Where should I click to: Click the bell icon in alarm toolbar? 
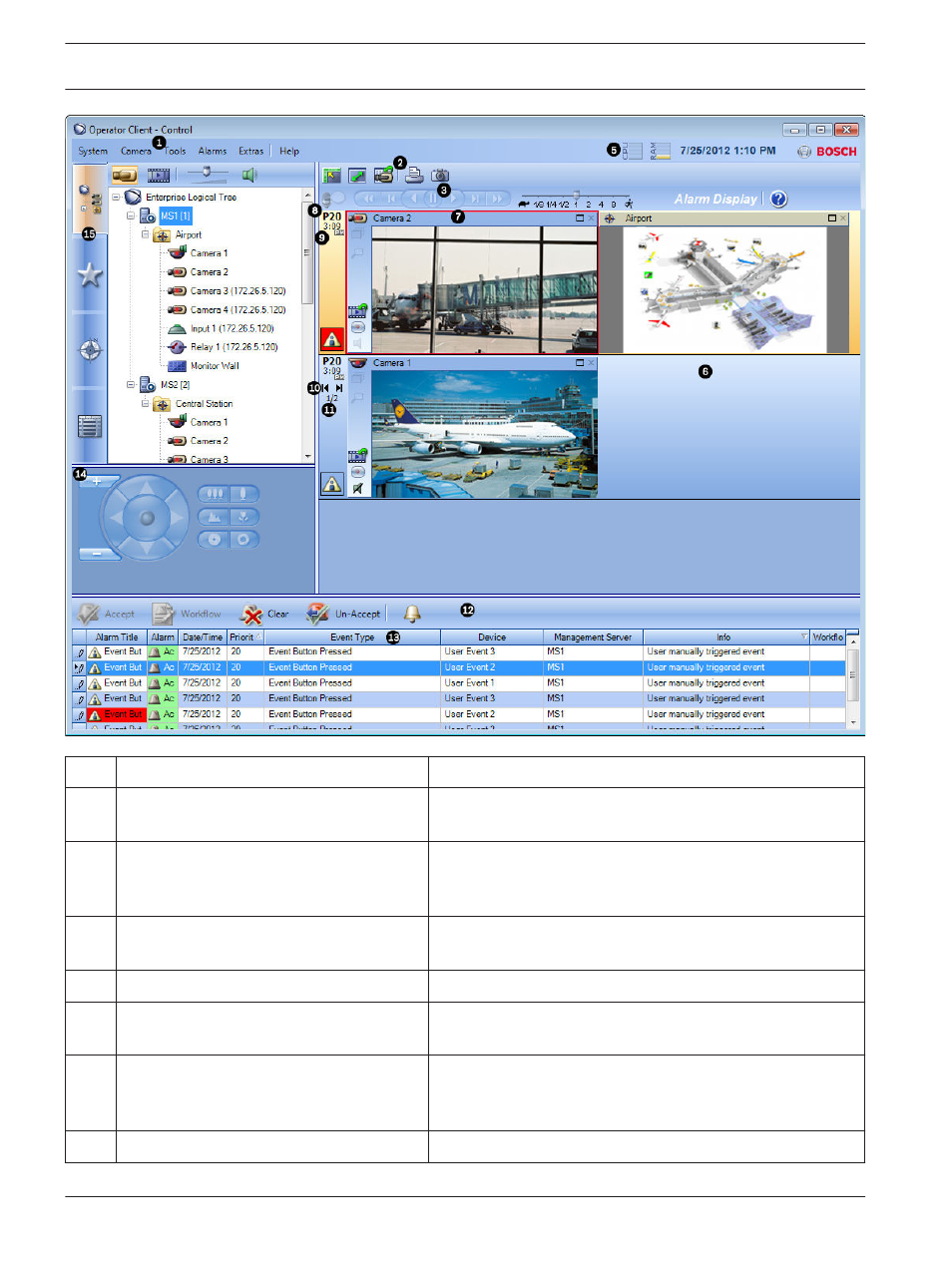click(412, 614)
